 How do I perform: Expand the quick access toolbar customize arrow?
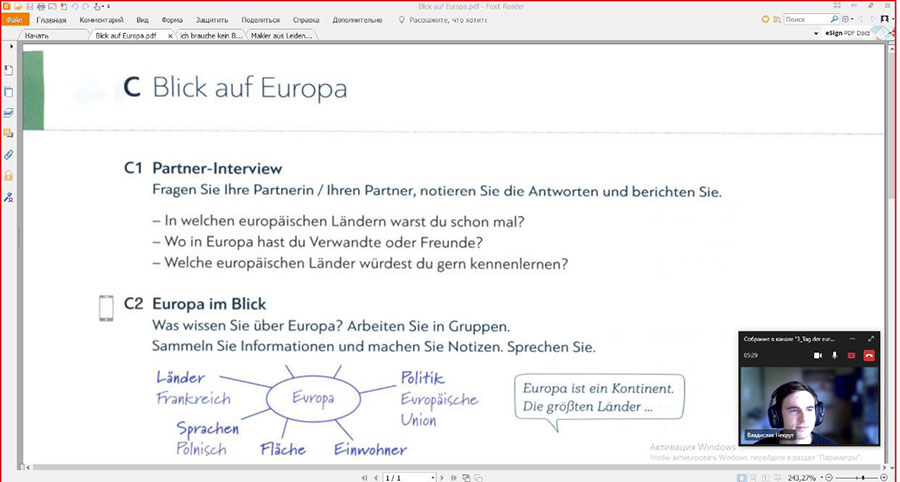click(108, 6)
